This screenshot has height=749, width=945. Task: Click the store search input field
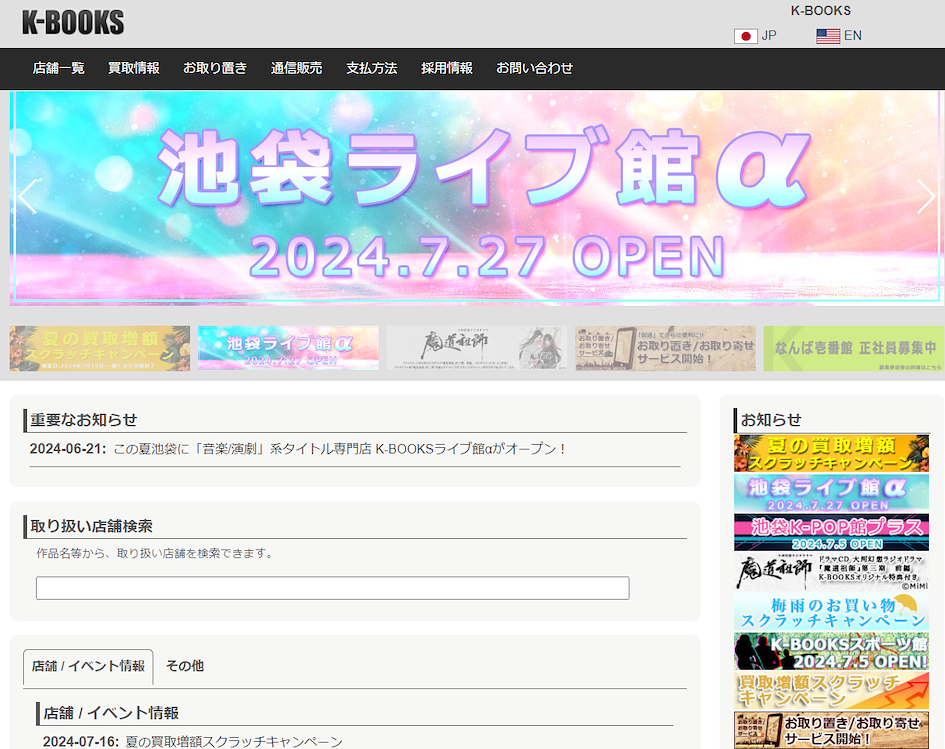click(x=333, y=588)
